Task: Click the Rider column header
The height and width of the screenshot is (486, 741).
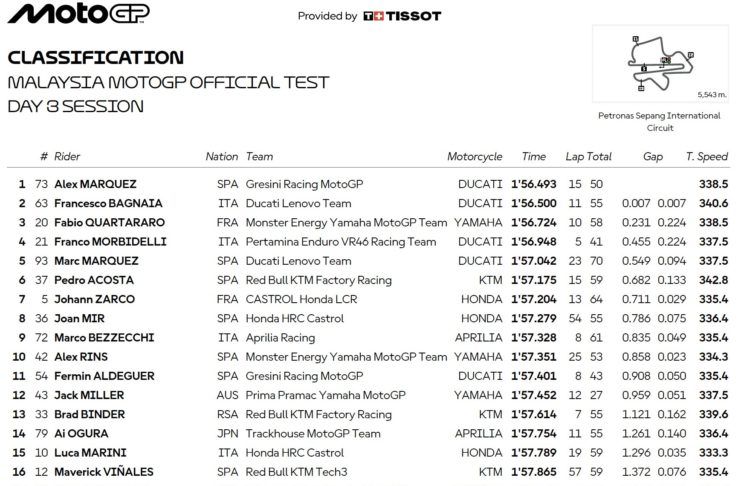Action: click(67, 157)
